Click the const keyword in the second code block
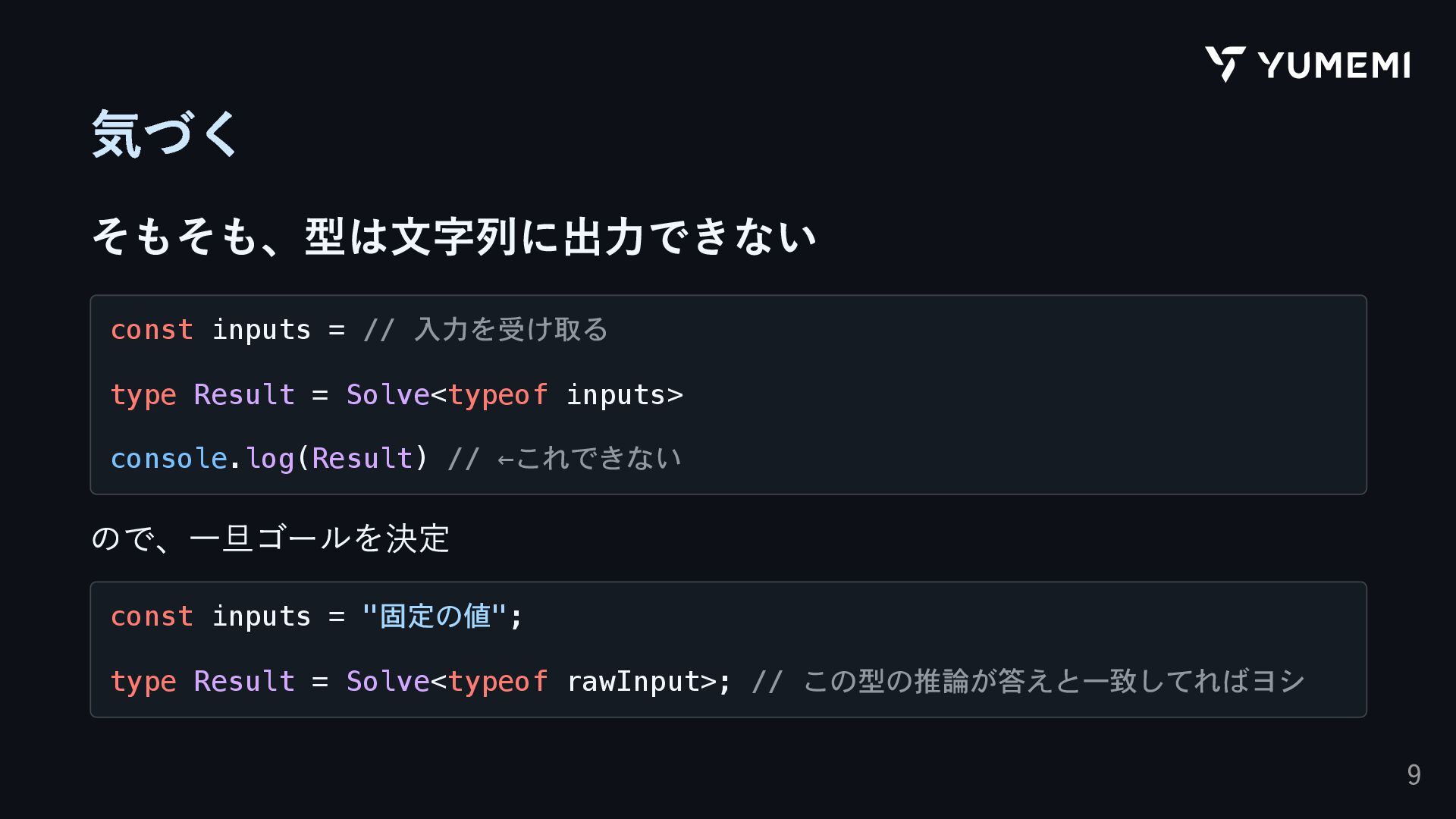1456x819 pixels. coord(152,617)
